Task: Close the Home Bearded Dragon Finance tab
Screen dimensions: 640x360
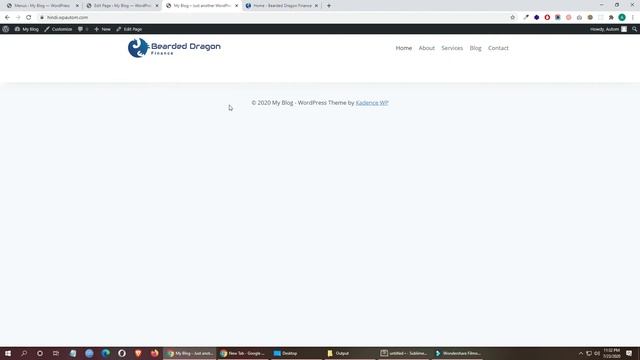Action: 316,6
